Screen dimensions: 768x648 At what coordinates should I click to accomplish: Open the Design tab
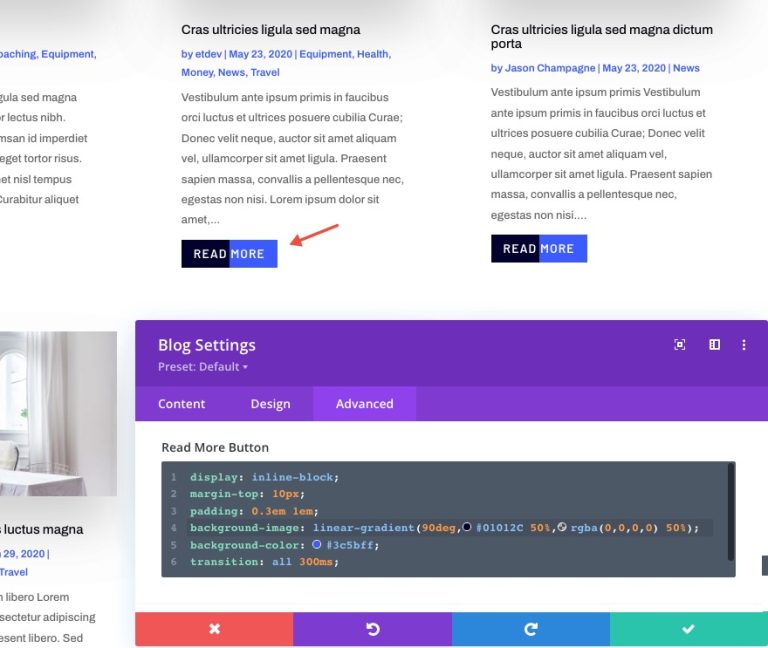pyautogui.click(x=270, y=404)
